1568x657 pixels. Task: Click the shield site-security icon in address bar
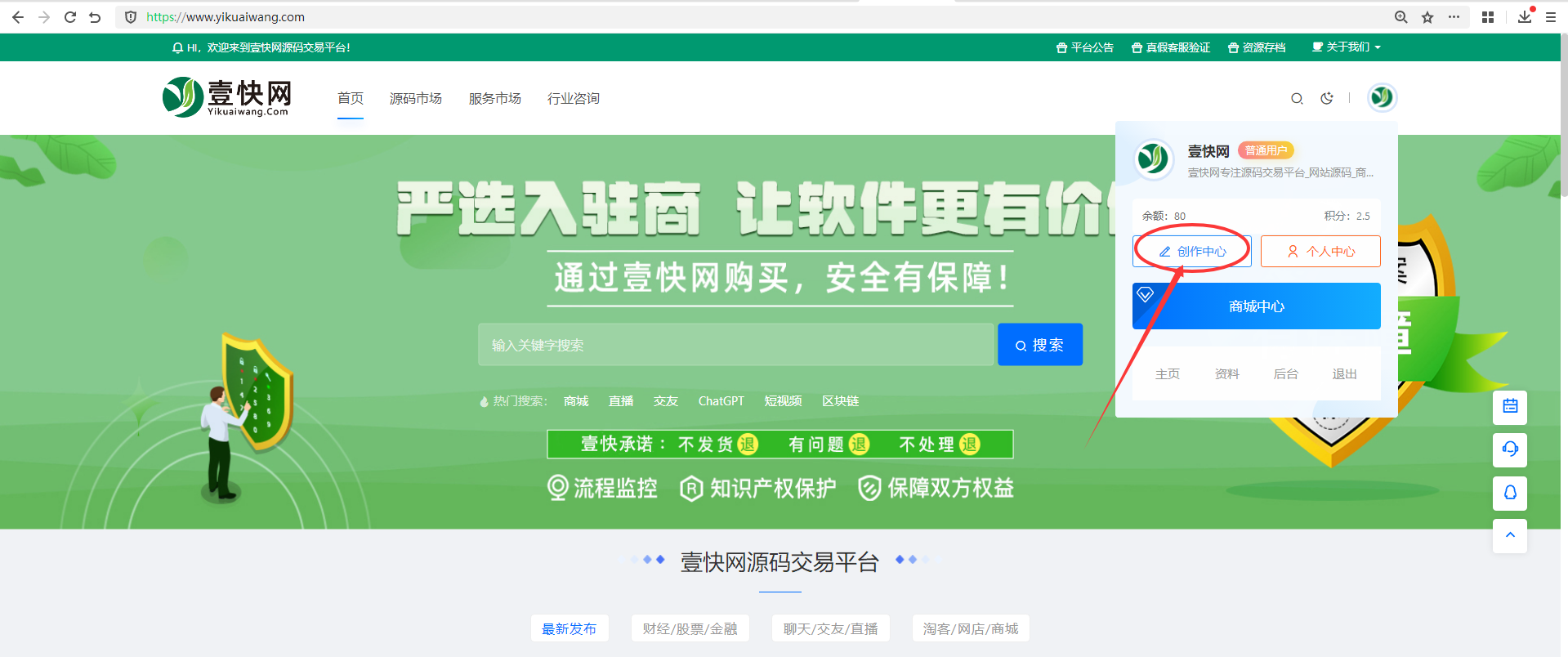coord(131,17)
